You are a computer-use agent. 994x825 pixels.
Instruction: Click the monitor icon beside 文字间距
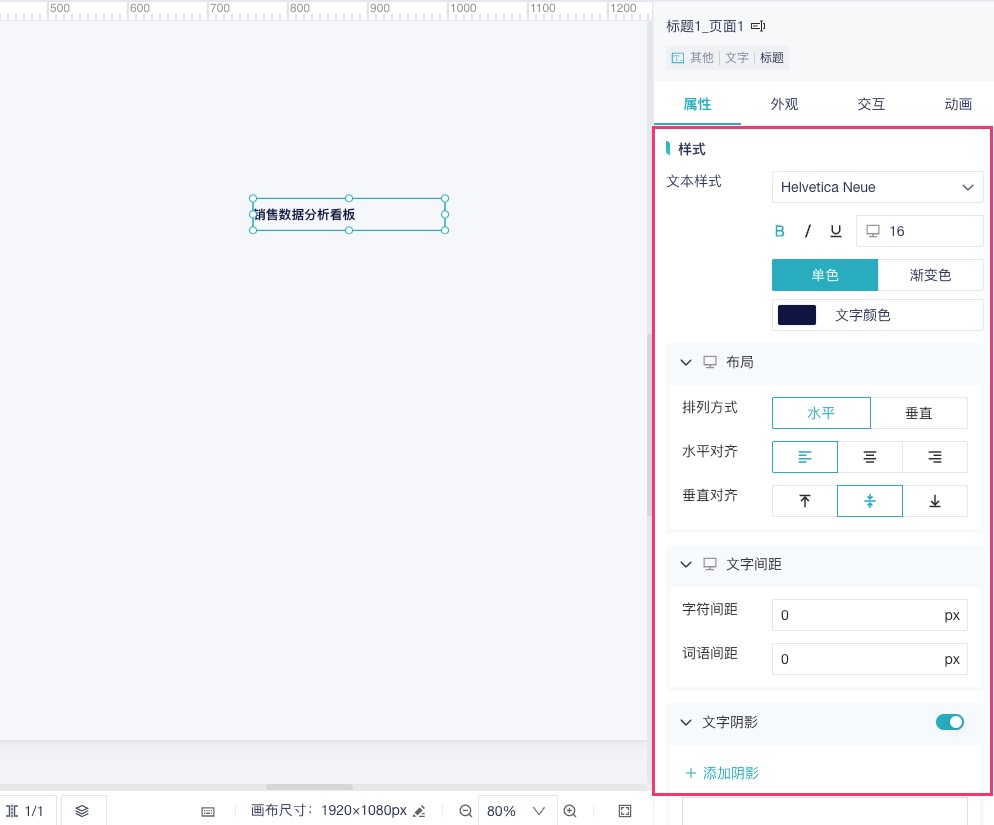click(709, 564)
